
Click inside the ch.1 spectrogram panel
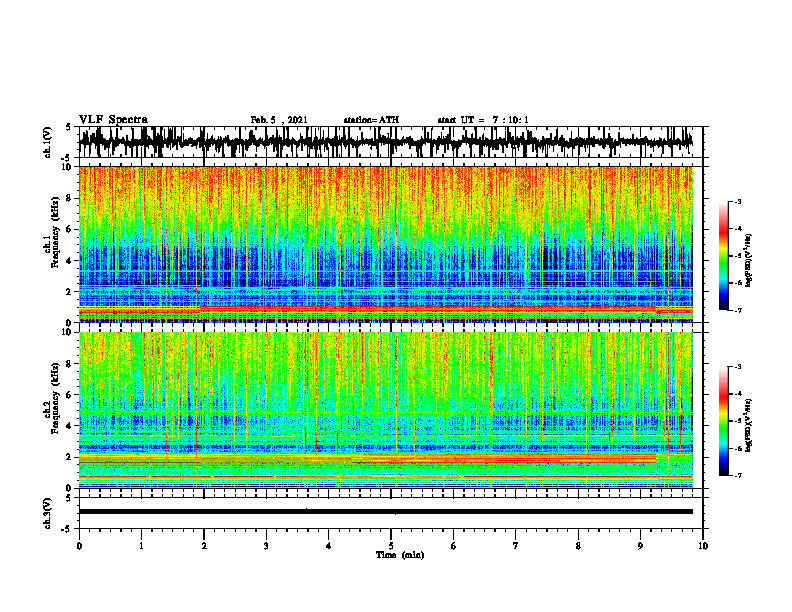pos(386,244)
